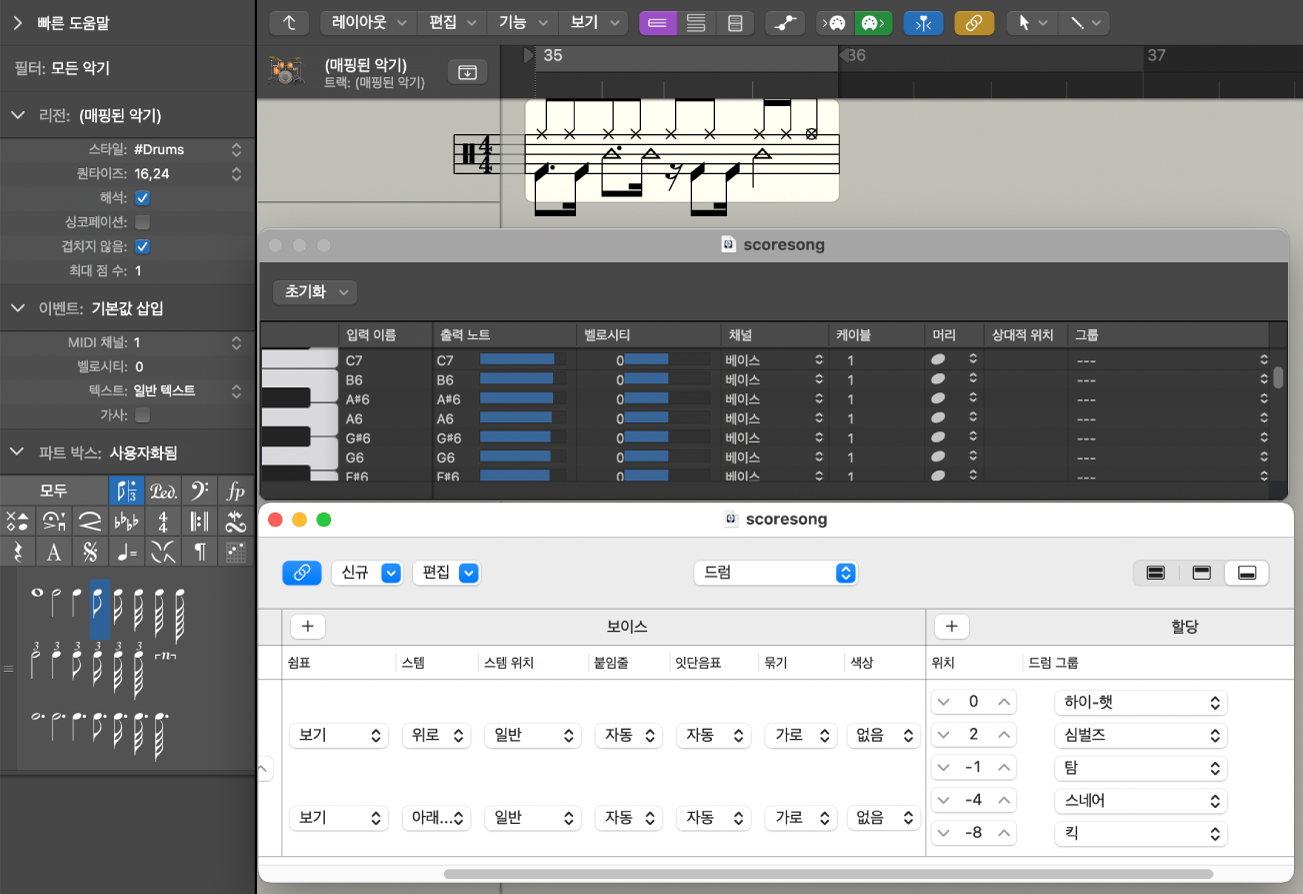Open the 레이아웃 menu
The height and width of the screenshot is (894, 1303).
368,22
